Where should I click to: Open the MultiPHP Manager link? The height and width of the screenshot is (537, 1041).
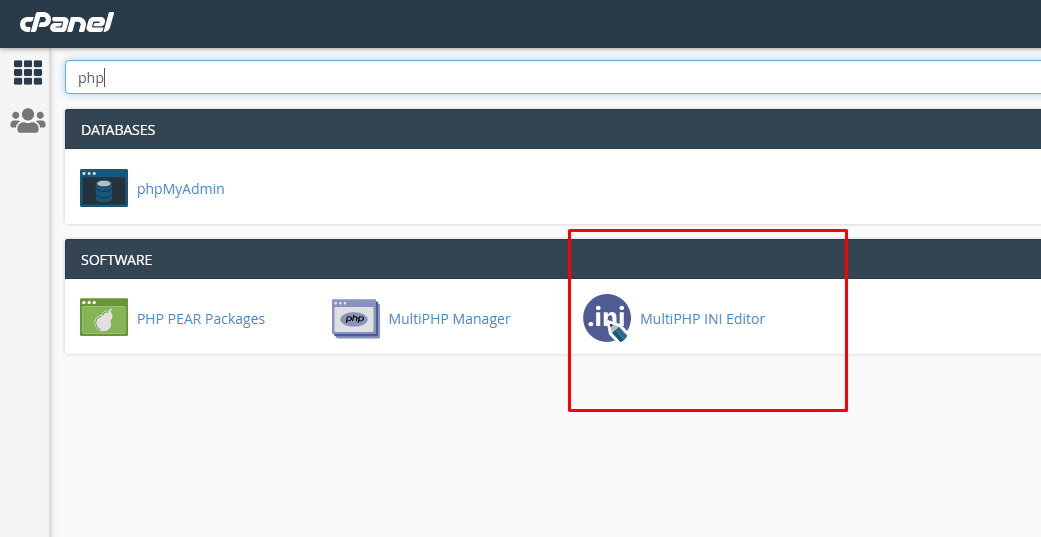tap(449, 319)
